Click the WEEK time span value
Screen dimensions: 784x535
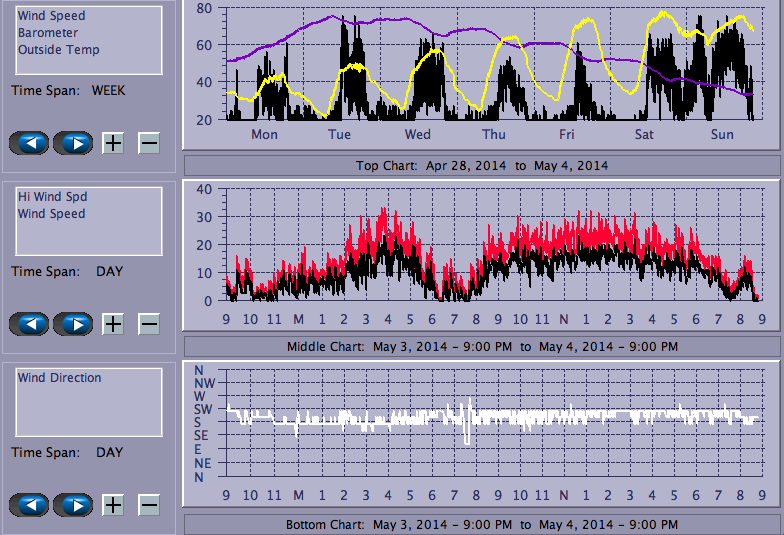click(108, 90)
